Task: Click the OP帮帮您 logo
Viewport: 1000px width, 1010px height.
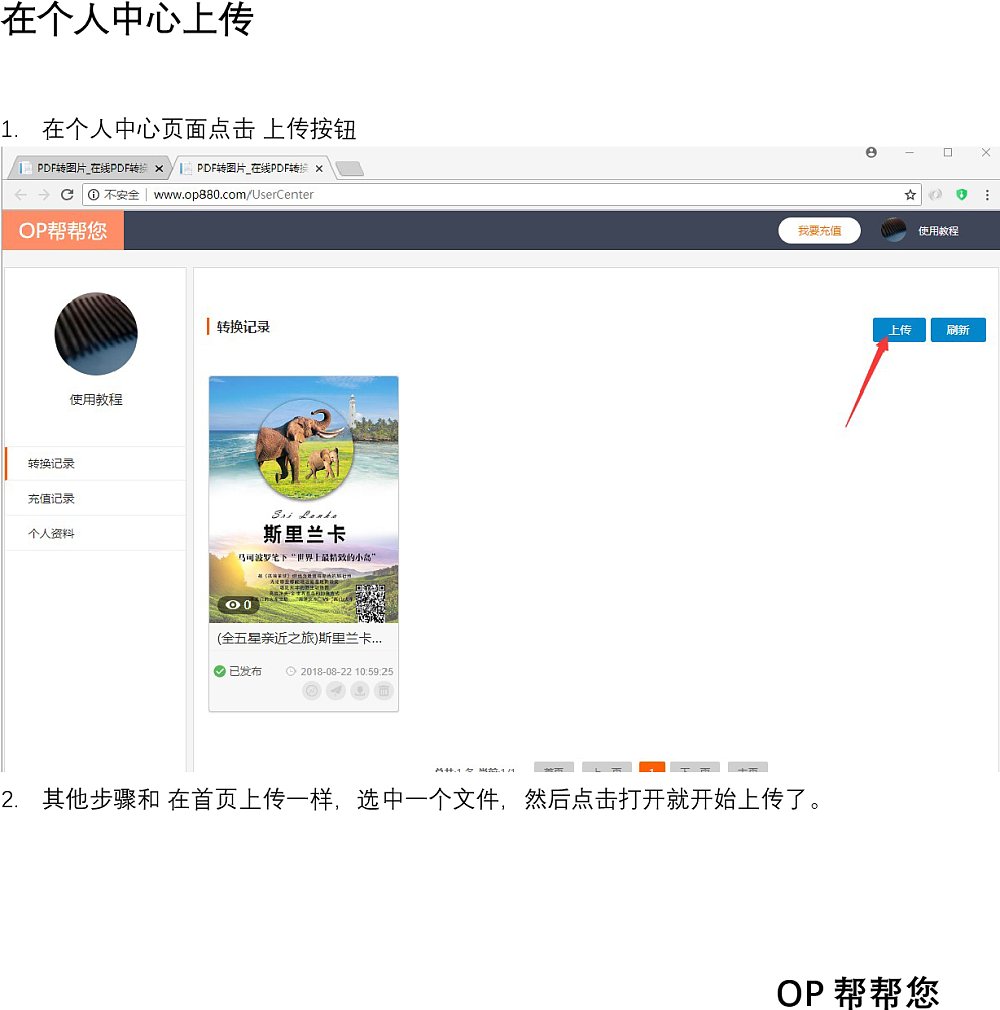Action: click(x=62, y=231)
